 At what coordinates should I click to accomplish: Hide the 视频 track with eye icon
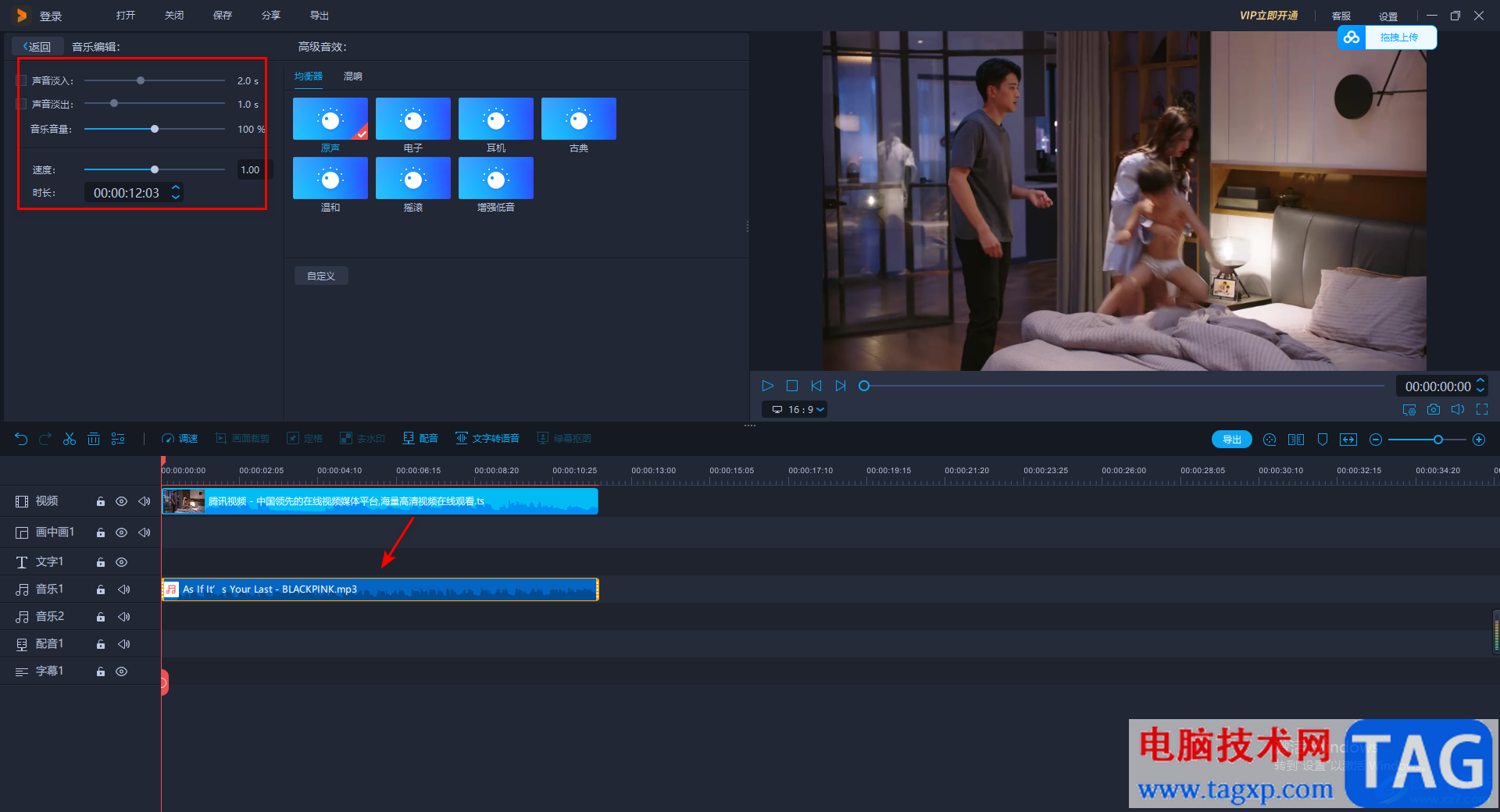coord(122,501)
